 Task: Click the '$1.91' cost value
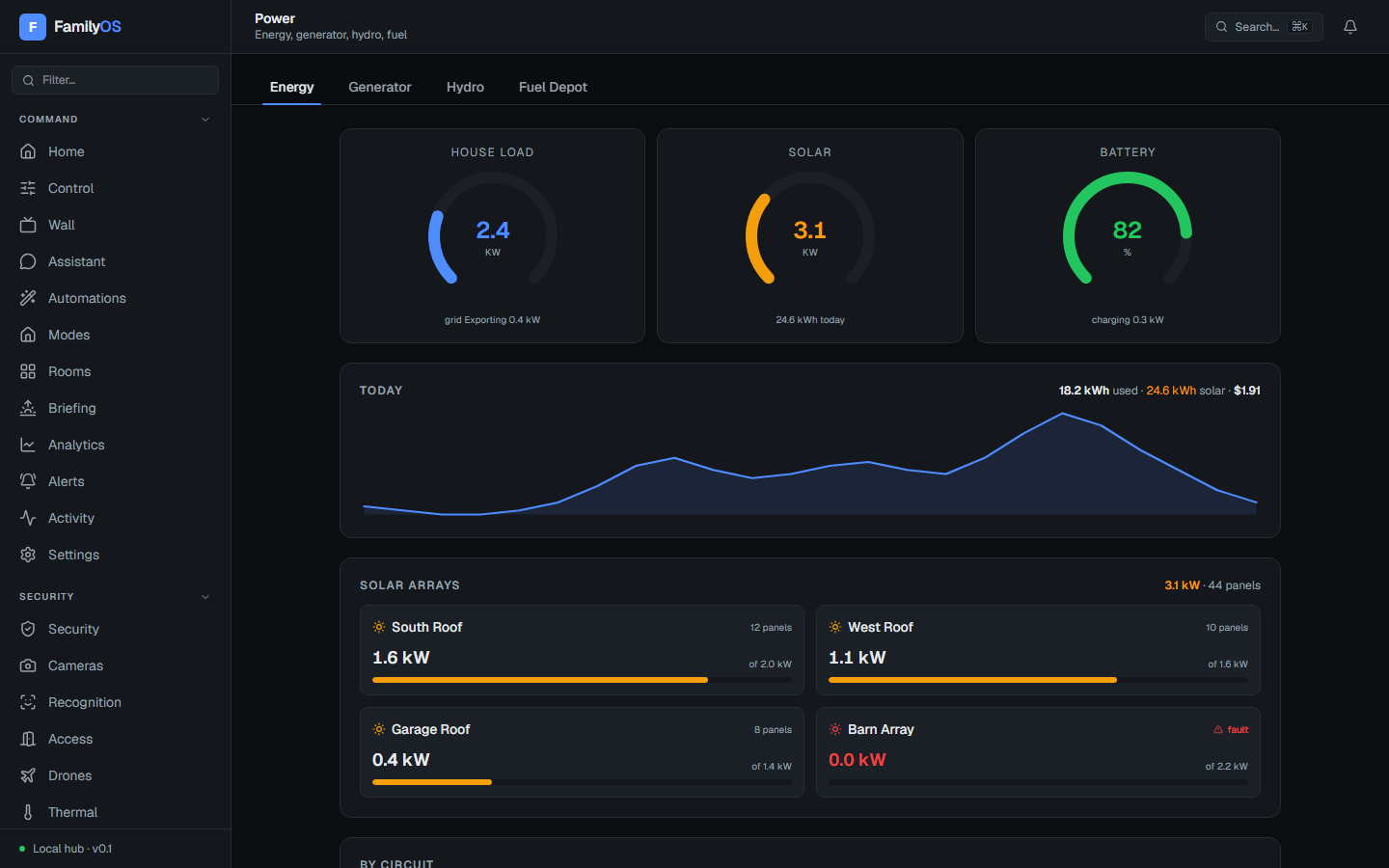pos(1247,391)
